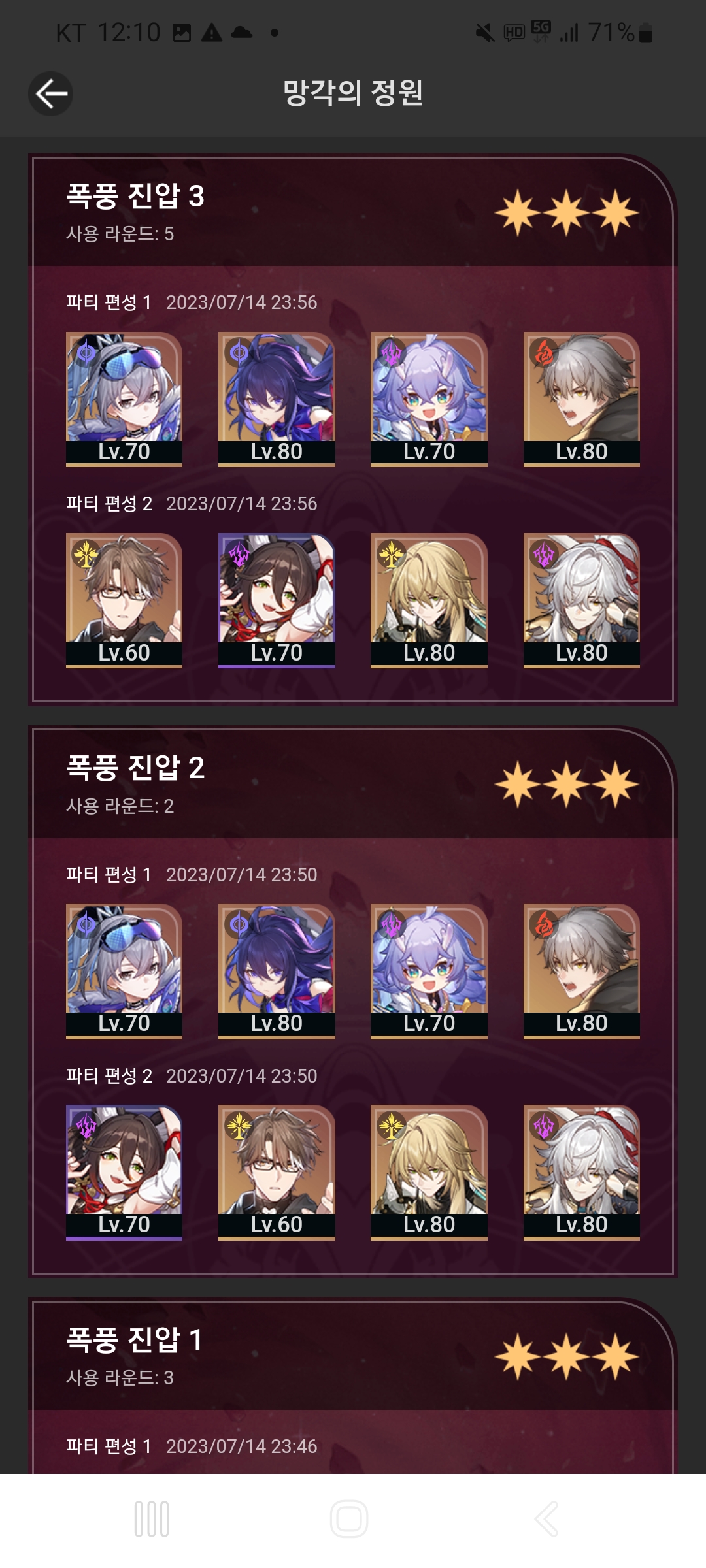Select the Lv.60 glasses character in 폭풍 진압 3 team 2

pyautogui.click(x=124, y=600)
